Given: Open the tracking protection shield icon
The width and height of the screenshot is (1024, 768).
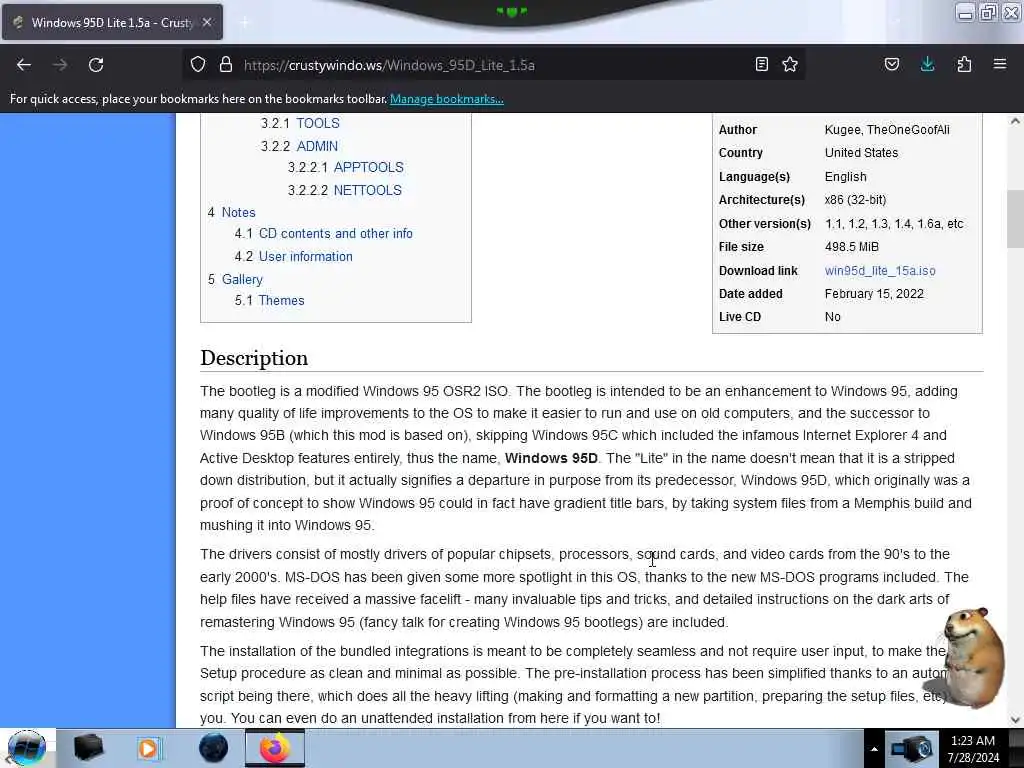Looking at the screenshot, I should tap(198, 65).
